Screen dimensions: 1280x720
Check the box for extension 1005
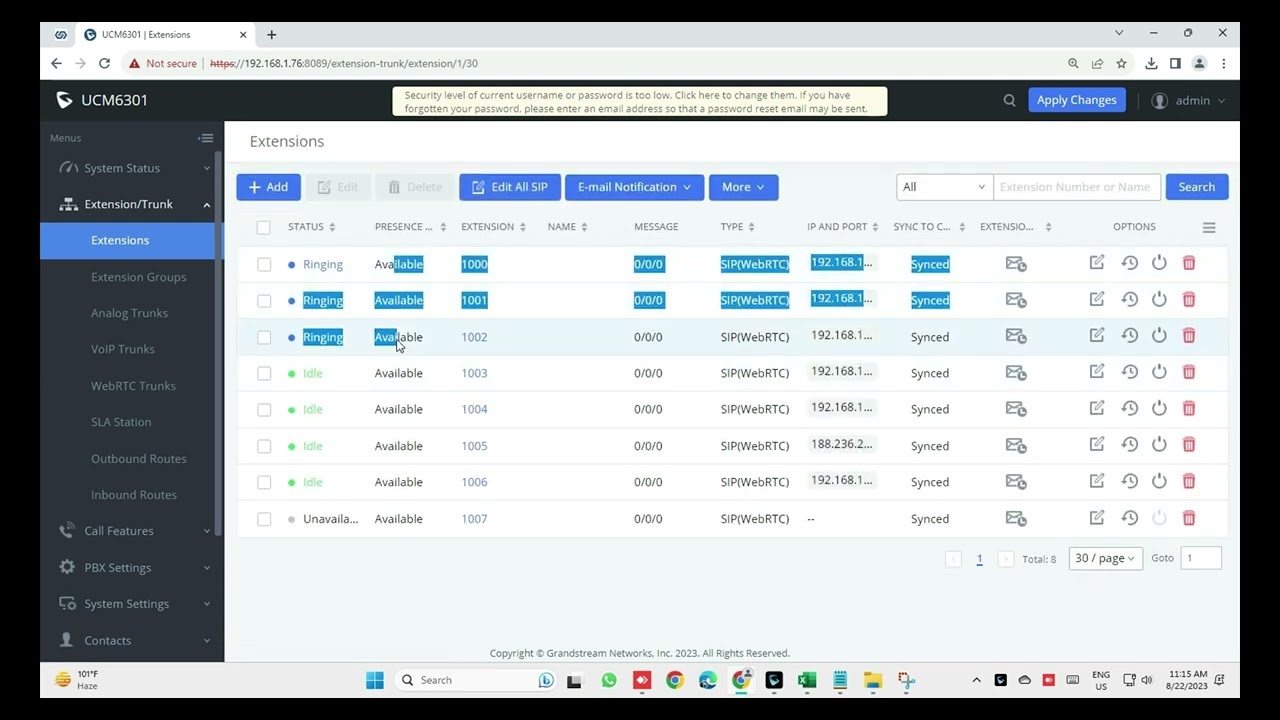(x=264, y=446)
